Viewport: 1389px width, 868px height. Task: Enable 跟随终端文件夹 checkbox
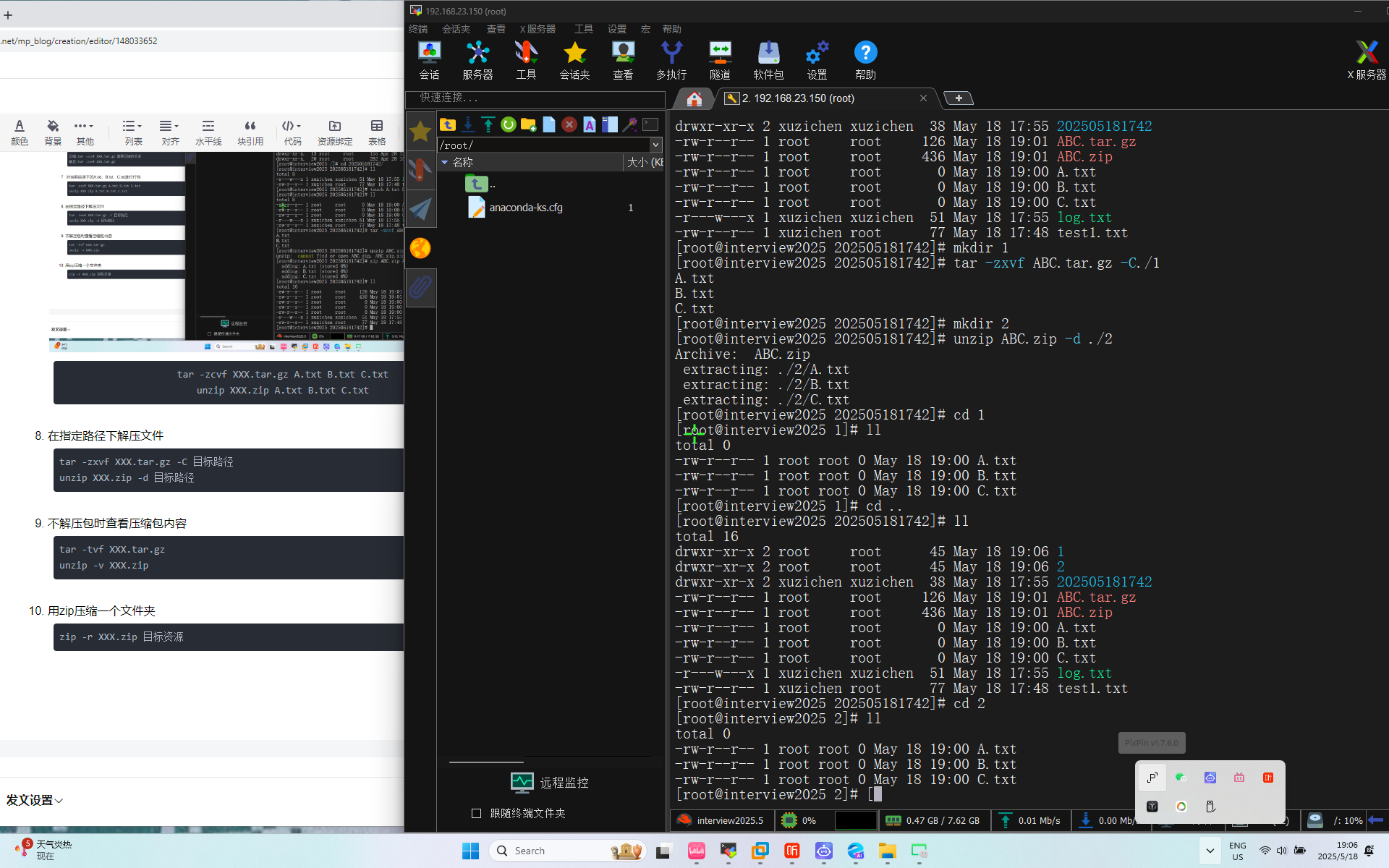click(x=476, y=813)
